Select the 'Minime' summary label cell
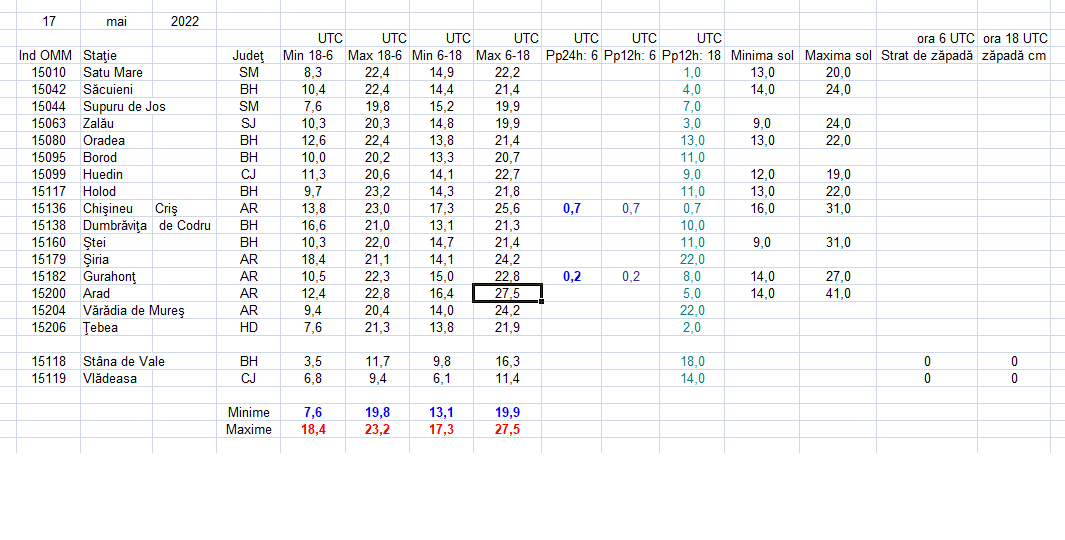The image size is (1065, 540). [249, 412]
